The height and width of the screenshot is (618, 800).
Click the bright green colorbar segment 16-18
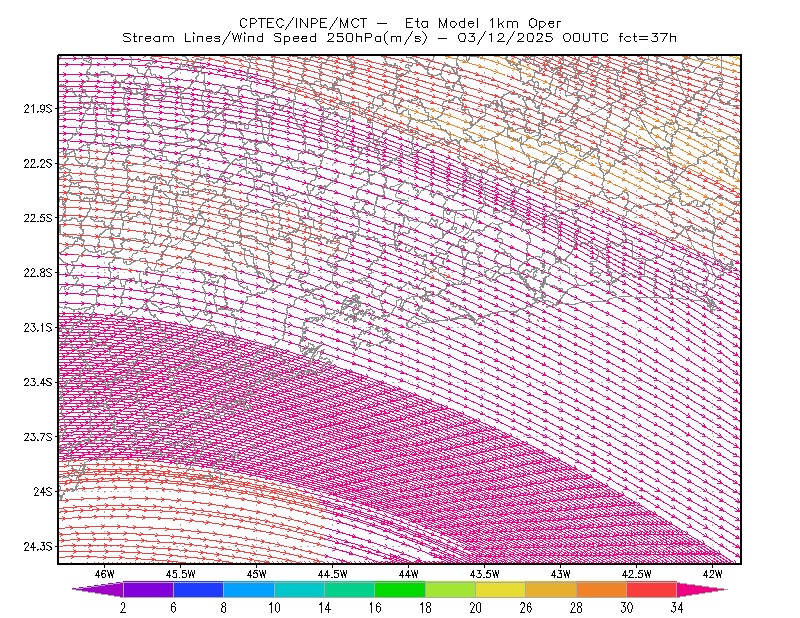coord(399,589)
